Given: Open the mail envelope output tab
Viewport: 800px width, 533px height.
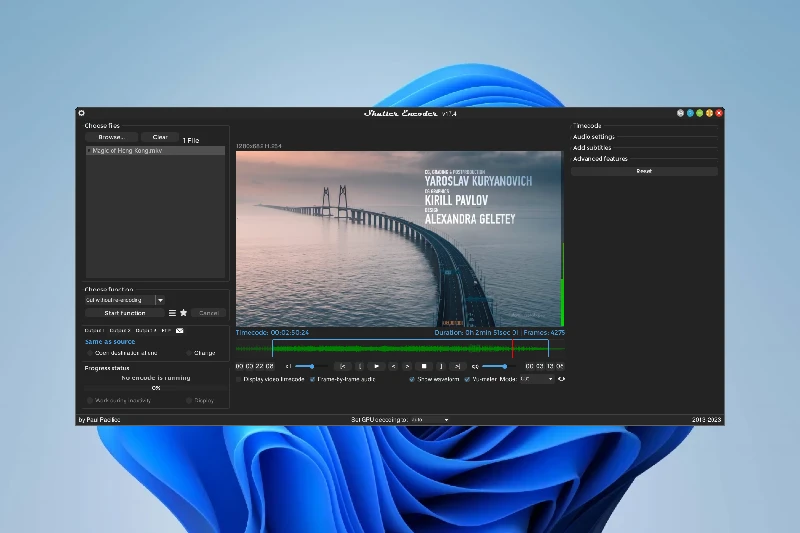Looking at the screenshot, I should point(180,331).
